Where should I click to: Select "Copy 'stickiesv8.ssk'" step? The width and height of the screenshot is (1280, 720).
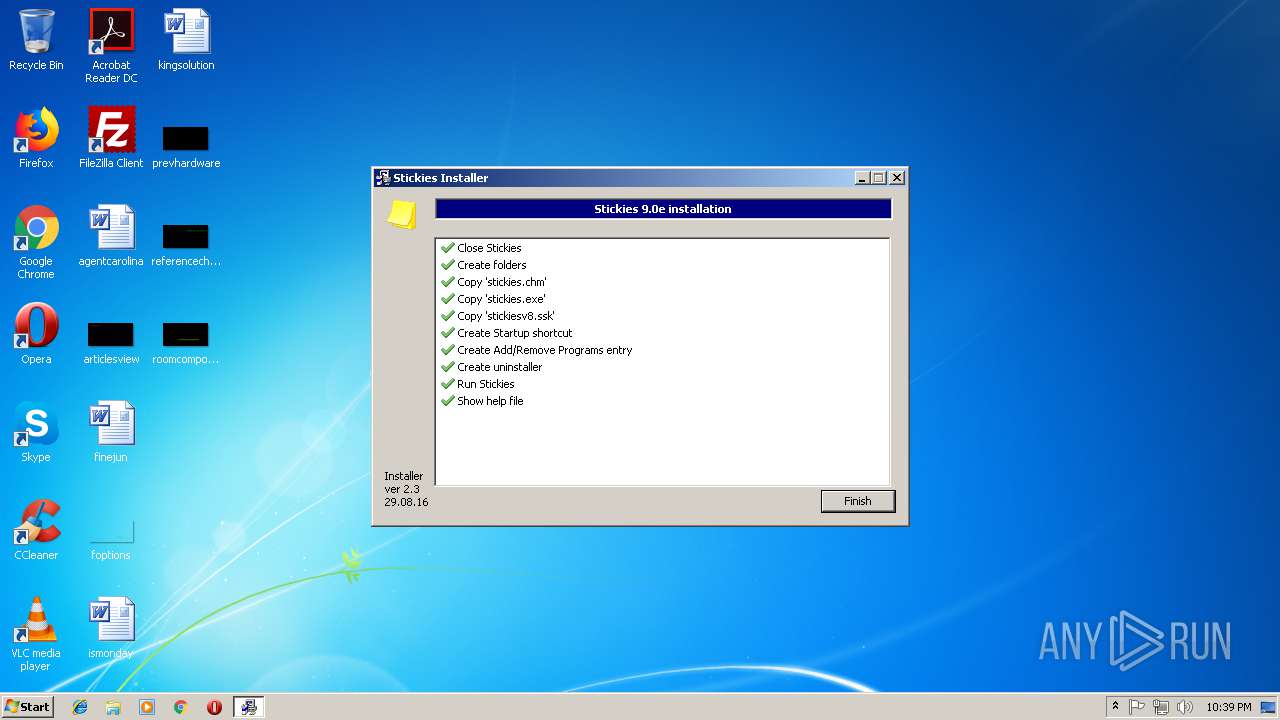pyautogui.click(x=505, y=316)
